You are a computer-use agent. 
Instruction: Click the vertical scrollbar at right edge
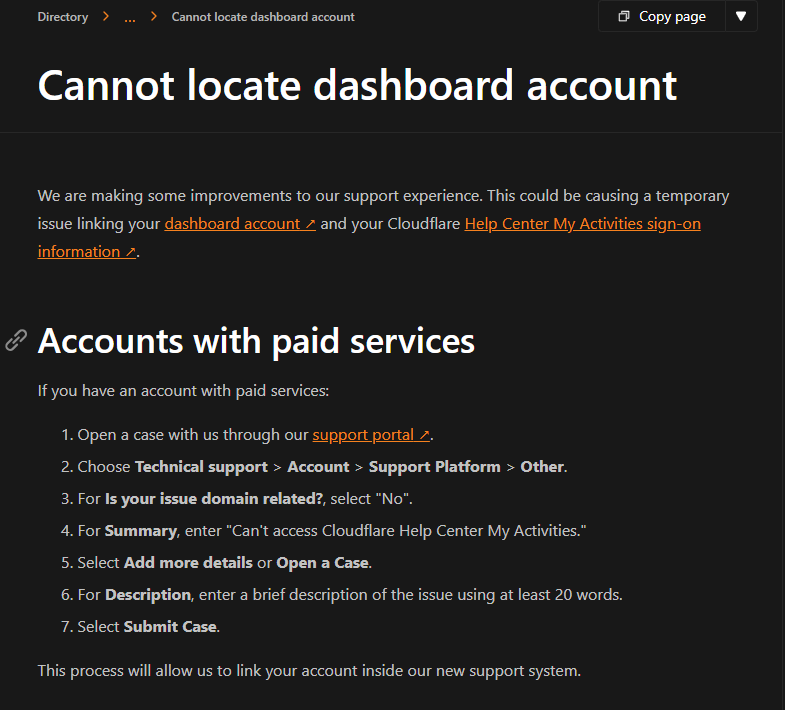click(782, 355)
